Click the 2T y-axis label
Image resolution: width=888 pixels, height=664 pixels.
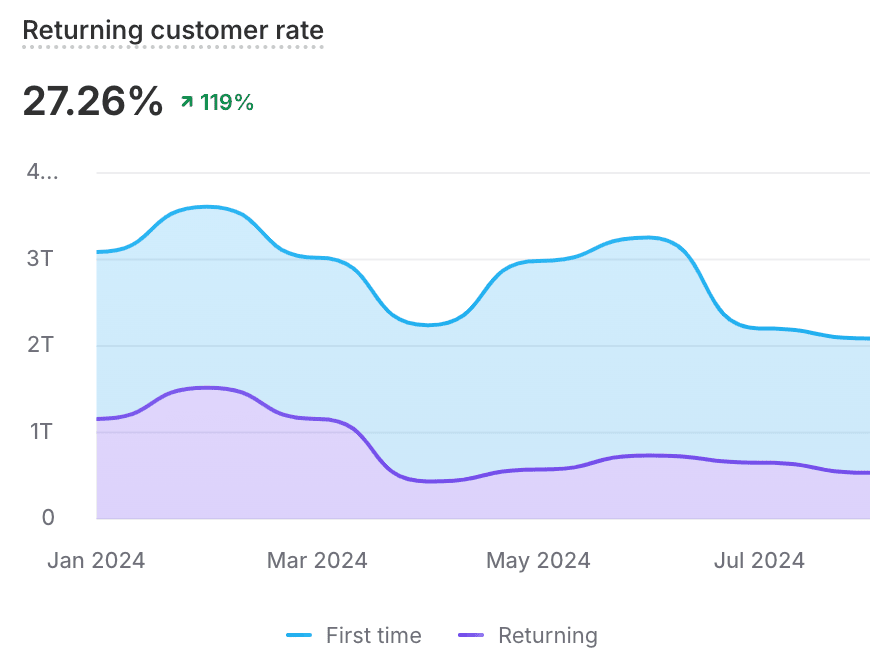pos(40,345)
